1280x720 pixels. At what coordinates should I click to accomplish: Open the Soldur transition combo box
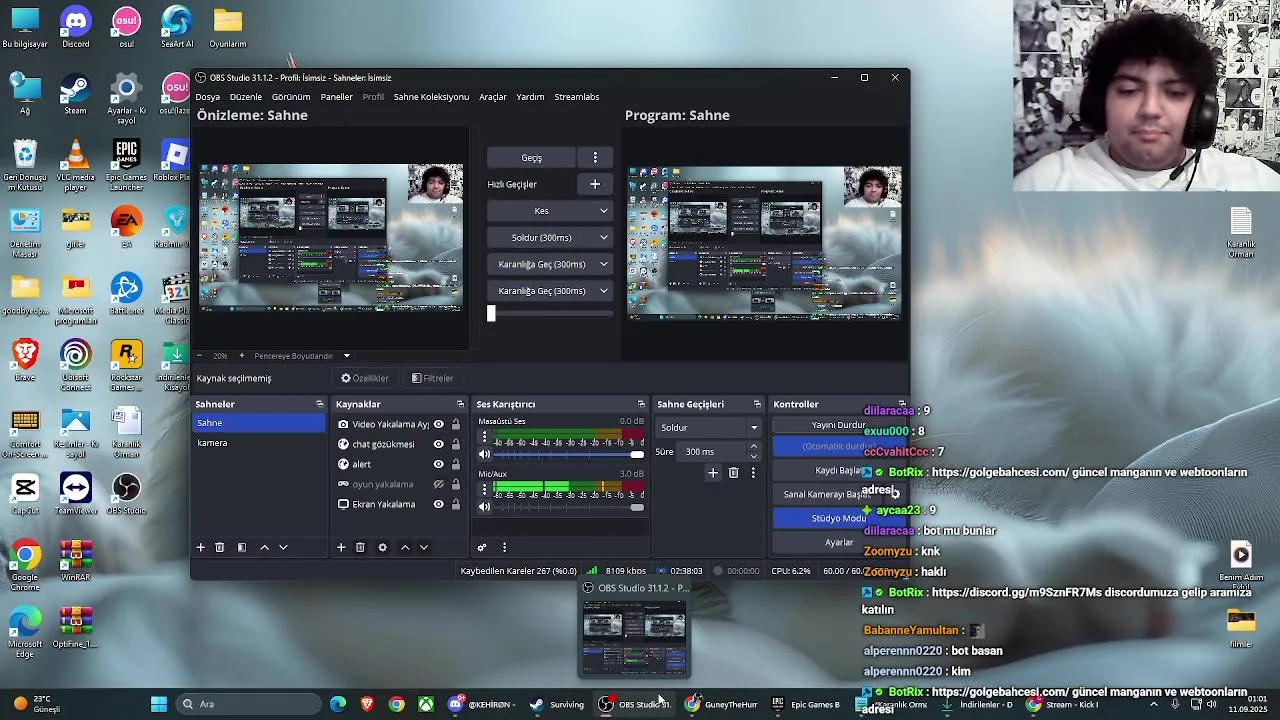(708, 427)
